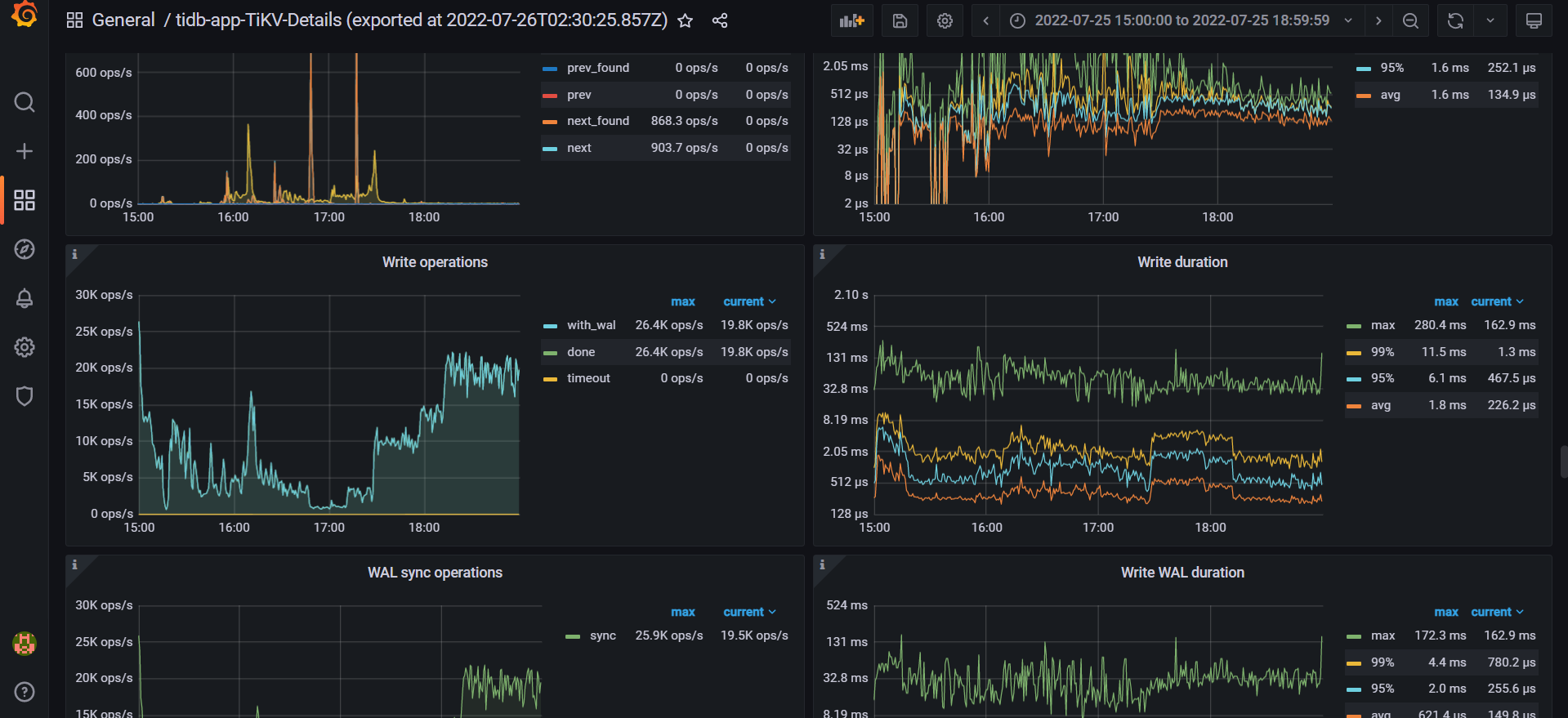The height and width of the screenshot is (718, 1568).
Task: Open dashboard settings gear in top bar
Action: 945,20
